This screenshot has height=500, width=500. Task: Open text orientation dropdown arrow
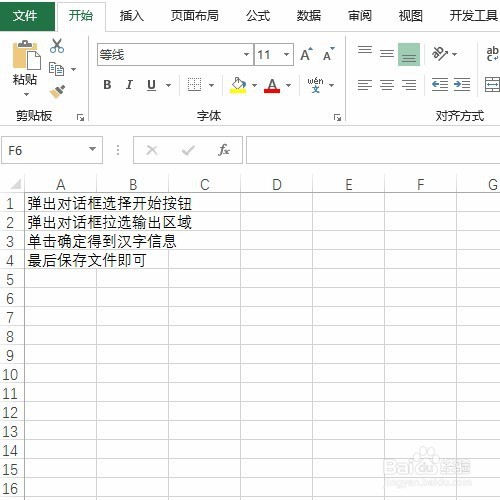[454, 54]
